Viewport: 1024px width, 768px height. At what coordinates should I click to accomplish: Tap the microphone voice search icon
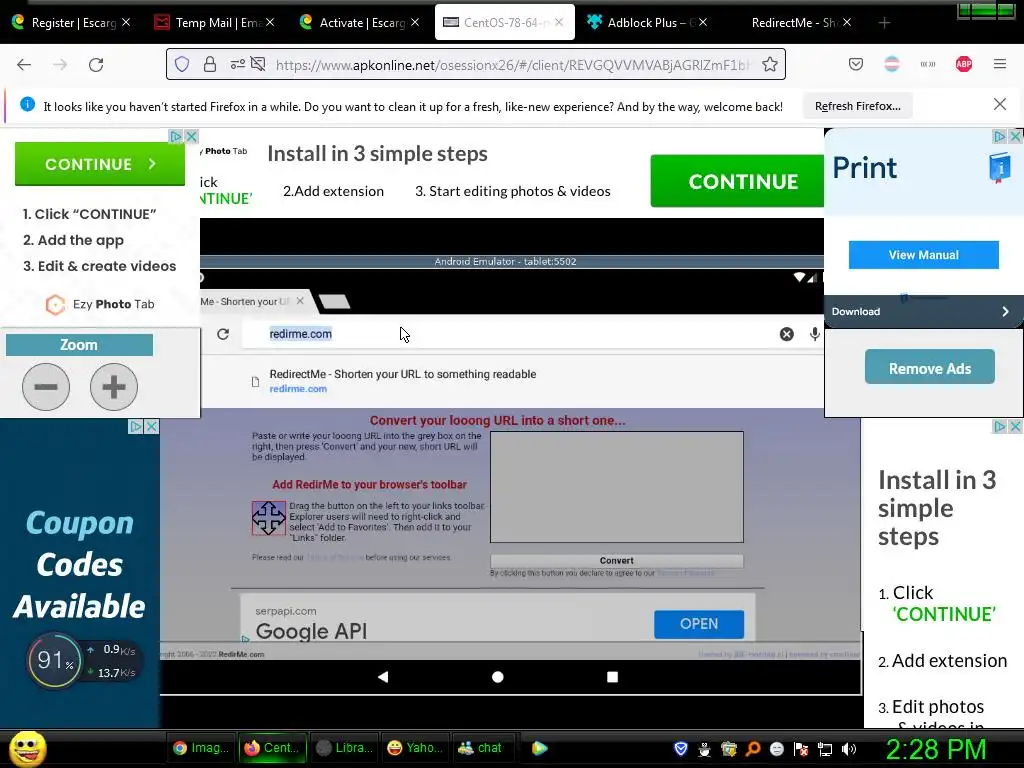[x=814, y=334]
